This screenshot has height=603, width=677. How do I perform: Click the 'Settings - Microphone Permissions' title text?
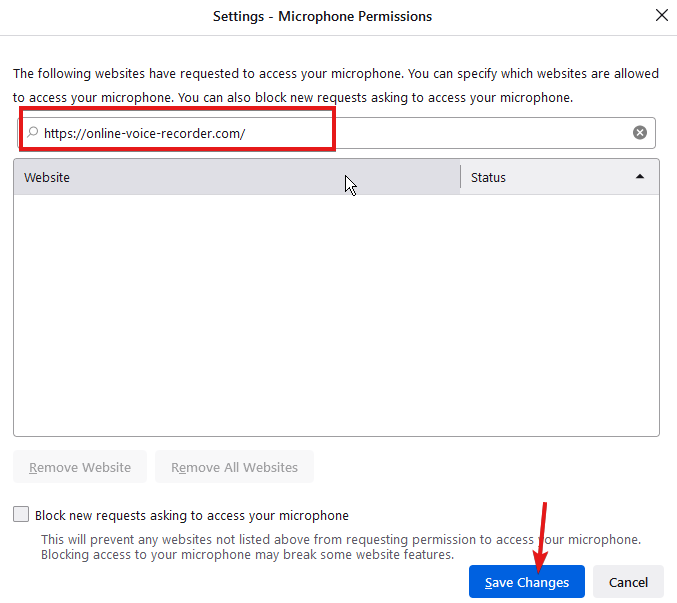pos(322,16)
